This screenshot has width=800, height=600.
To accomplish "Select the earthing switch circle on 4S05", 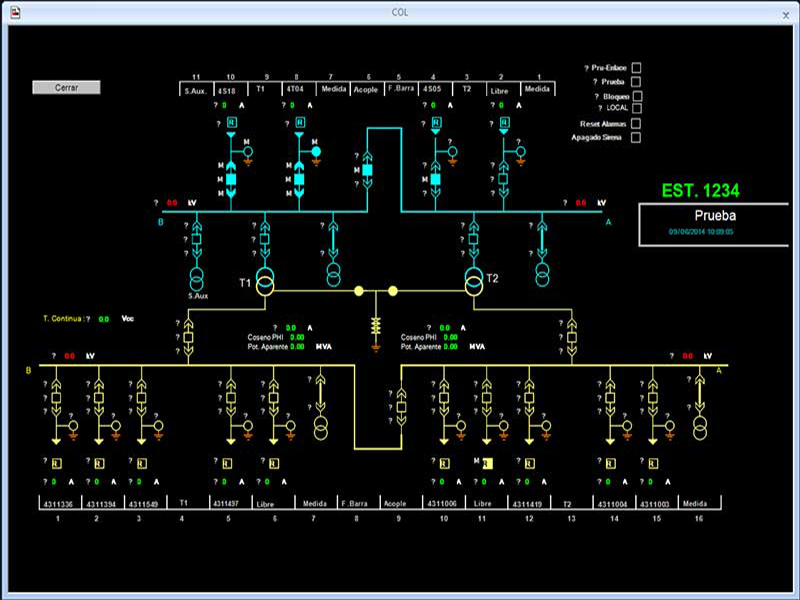I will pos(453,152).
